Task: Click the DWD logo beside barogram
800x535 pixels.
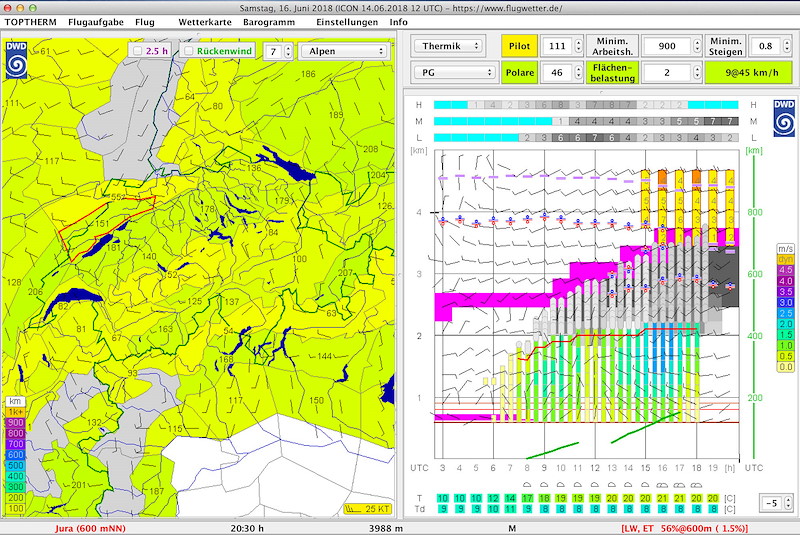Action: pos(784,118)
